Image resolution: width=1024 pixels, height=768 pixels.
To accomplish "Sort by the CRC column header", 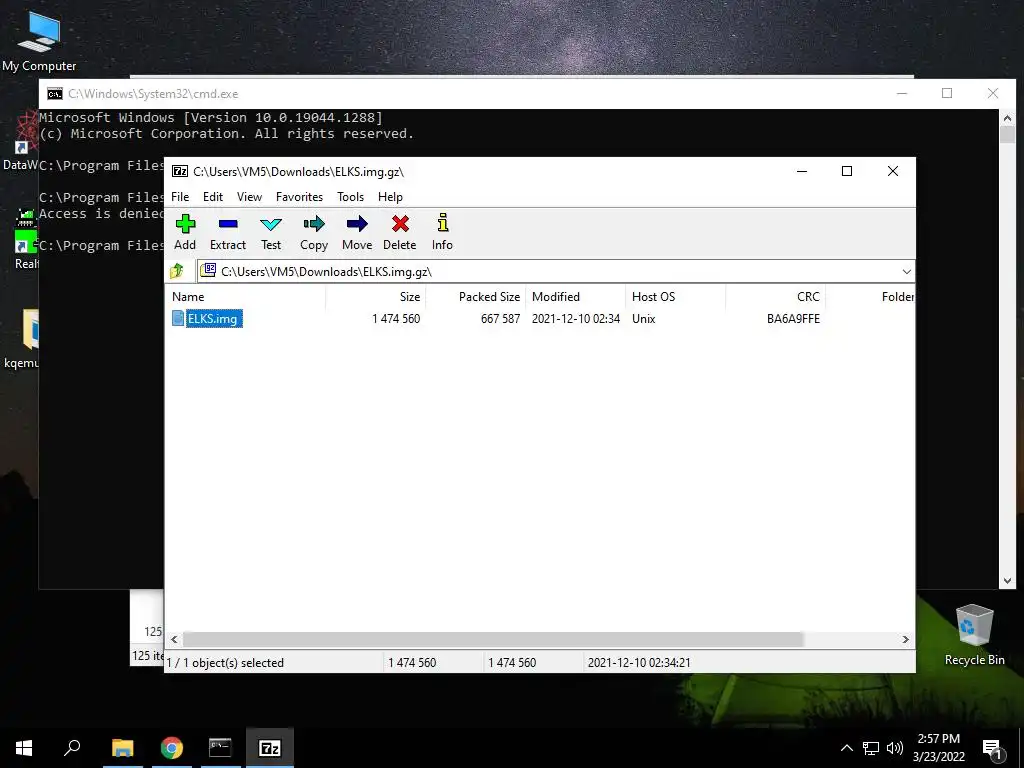I will [775, 296].
